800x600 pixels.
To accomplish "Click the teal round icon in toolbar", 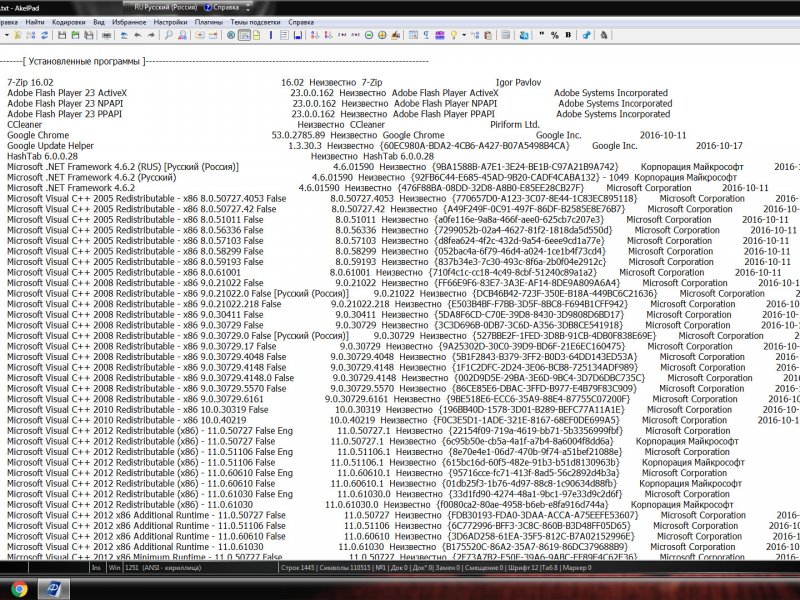I will pos(231,35).
